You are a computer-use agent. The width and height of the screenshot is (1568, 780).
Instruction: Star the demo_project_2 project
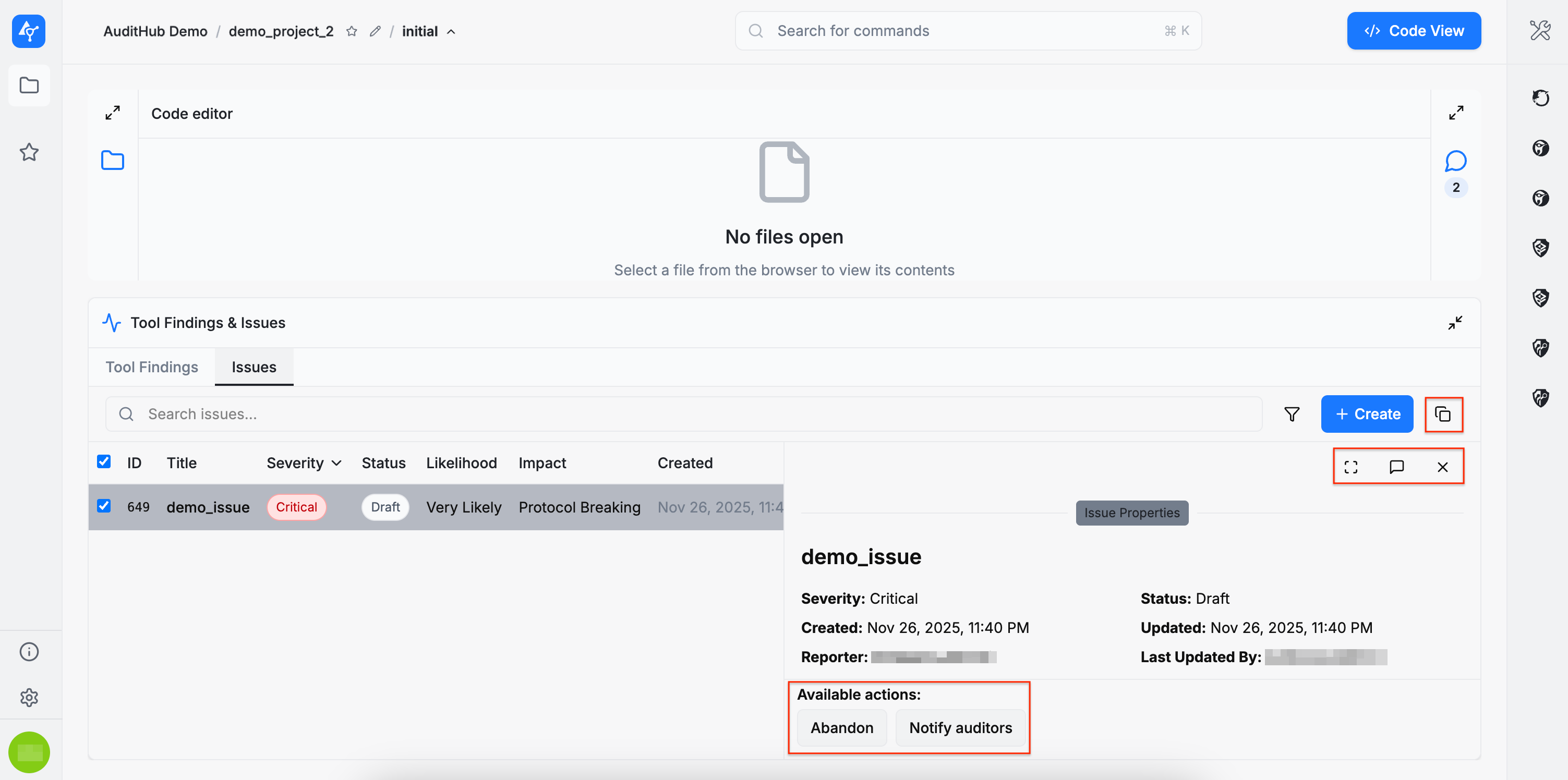tap(351, 31)
